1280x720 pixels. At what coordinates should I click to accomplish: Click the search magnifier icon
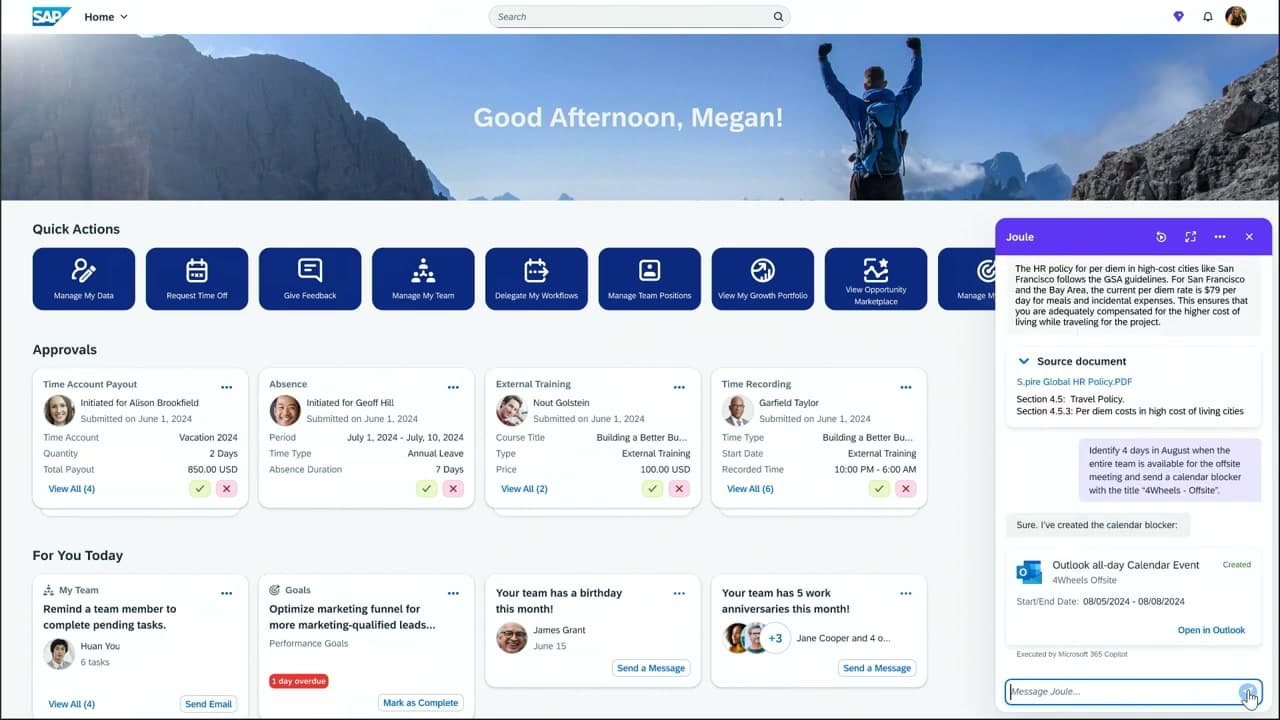point(778,17)
